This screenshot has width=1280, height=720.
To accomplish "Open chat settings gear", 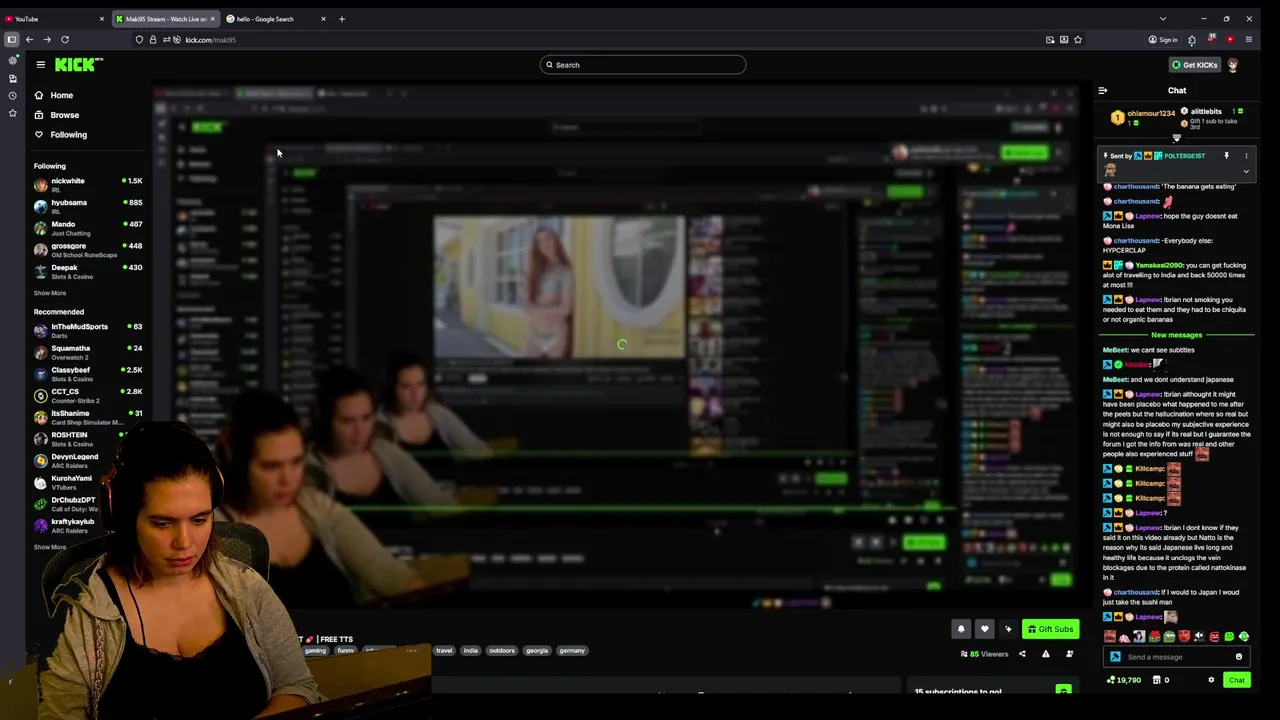I will (1211, 680).
